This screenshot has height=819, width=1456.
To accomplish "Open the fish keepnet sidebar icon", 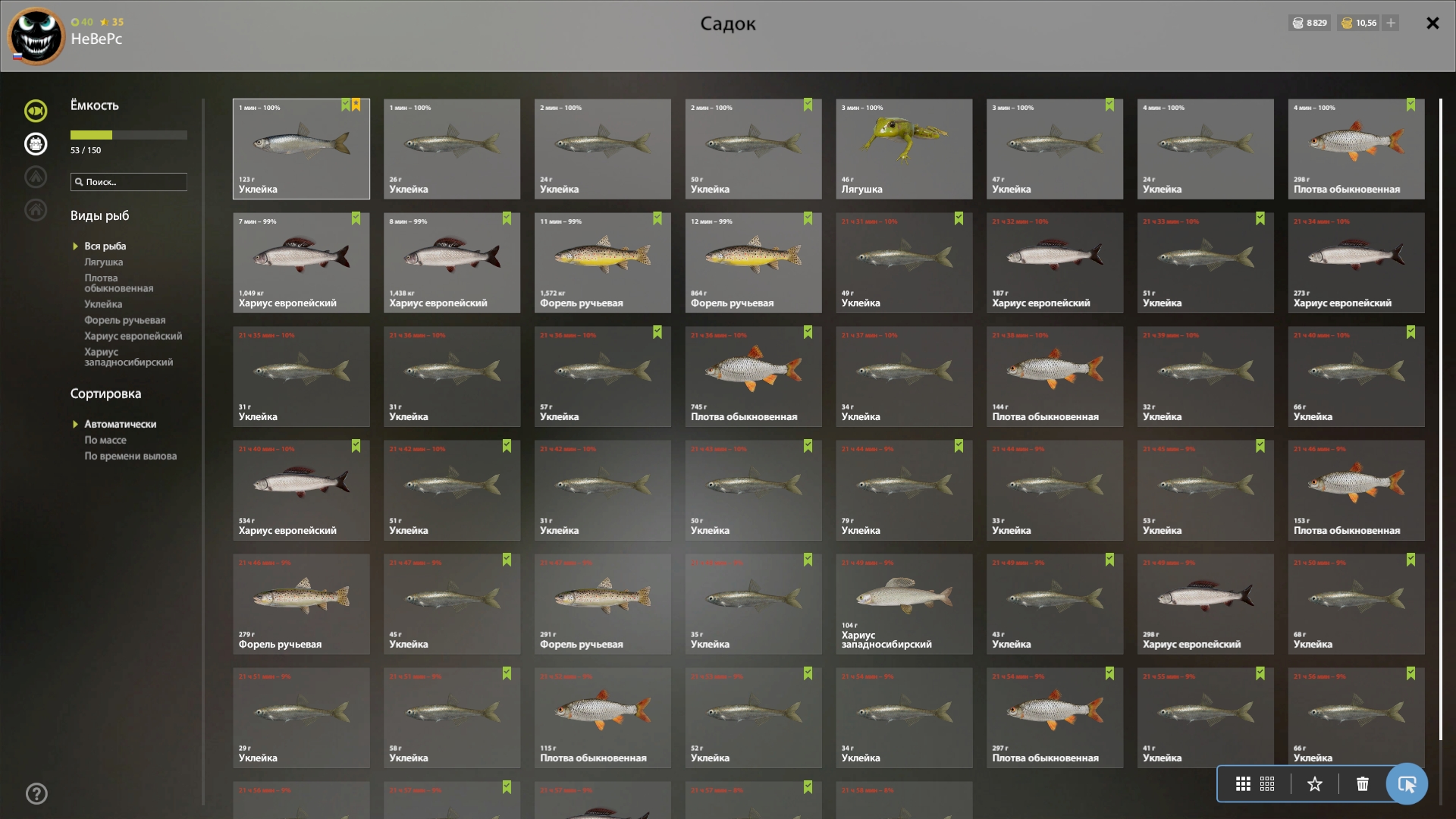I will pyautogui.click(x=36, y=111).
